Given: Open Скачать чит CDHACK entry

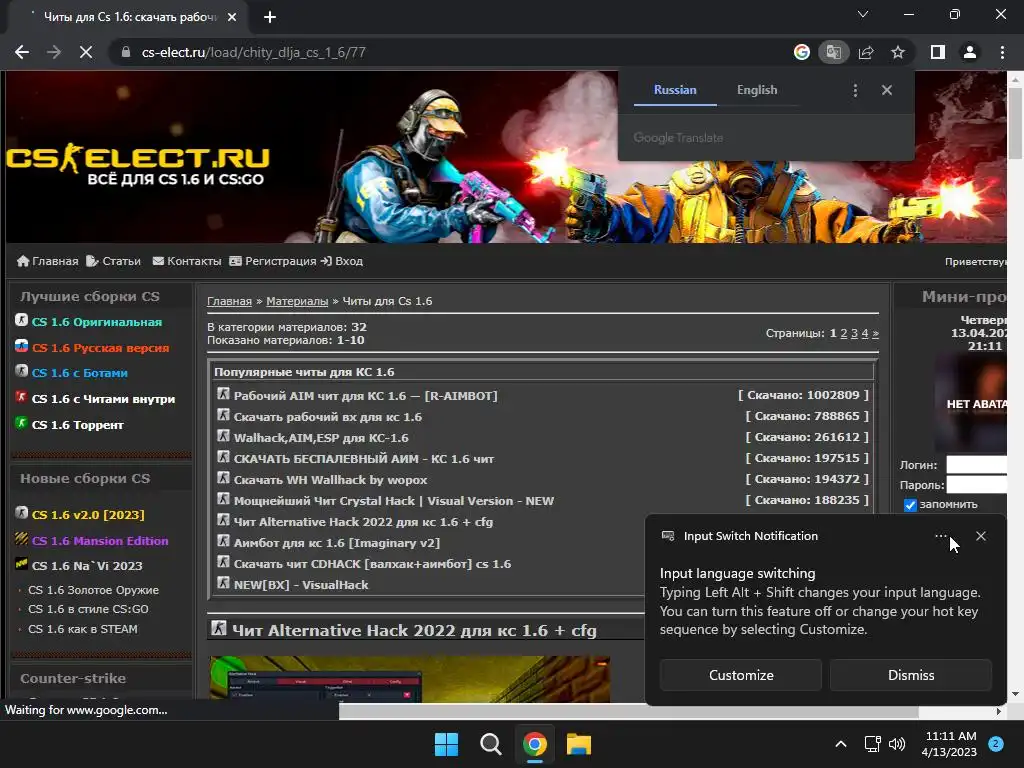Looking at the screenshot, I should [372, 564].
